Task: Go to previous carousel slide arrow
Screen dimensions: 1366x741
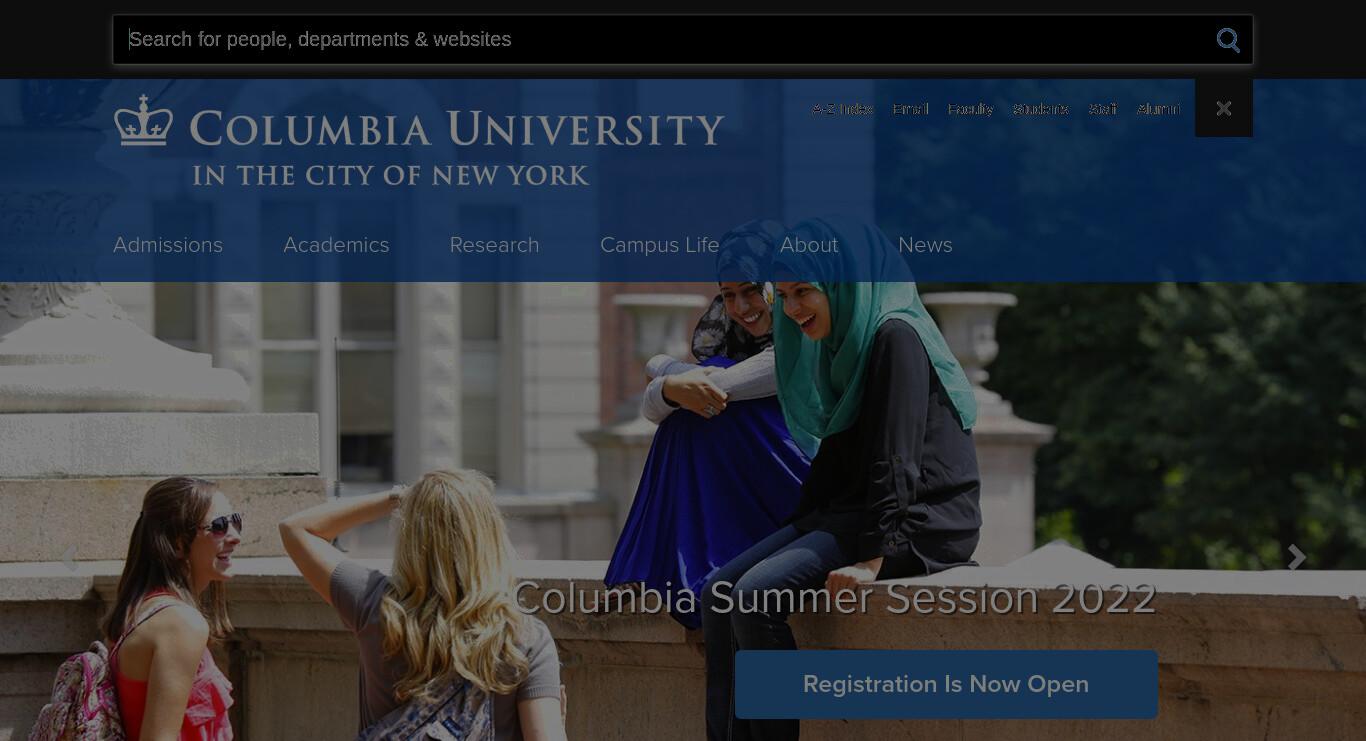Action: [x=69, y=558]
